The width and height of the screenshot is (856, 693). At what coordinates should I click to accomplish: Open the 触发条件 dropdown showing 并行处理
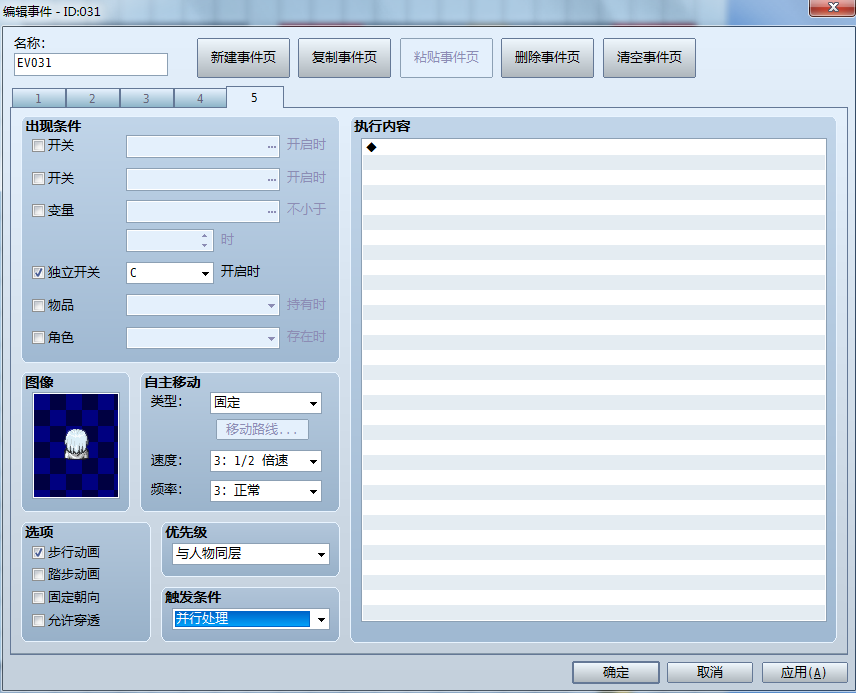(x=251, y=619)
